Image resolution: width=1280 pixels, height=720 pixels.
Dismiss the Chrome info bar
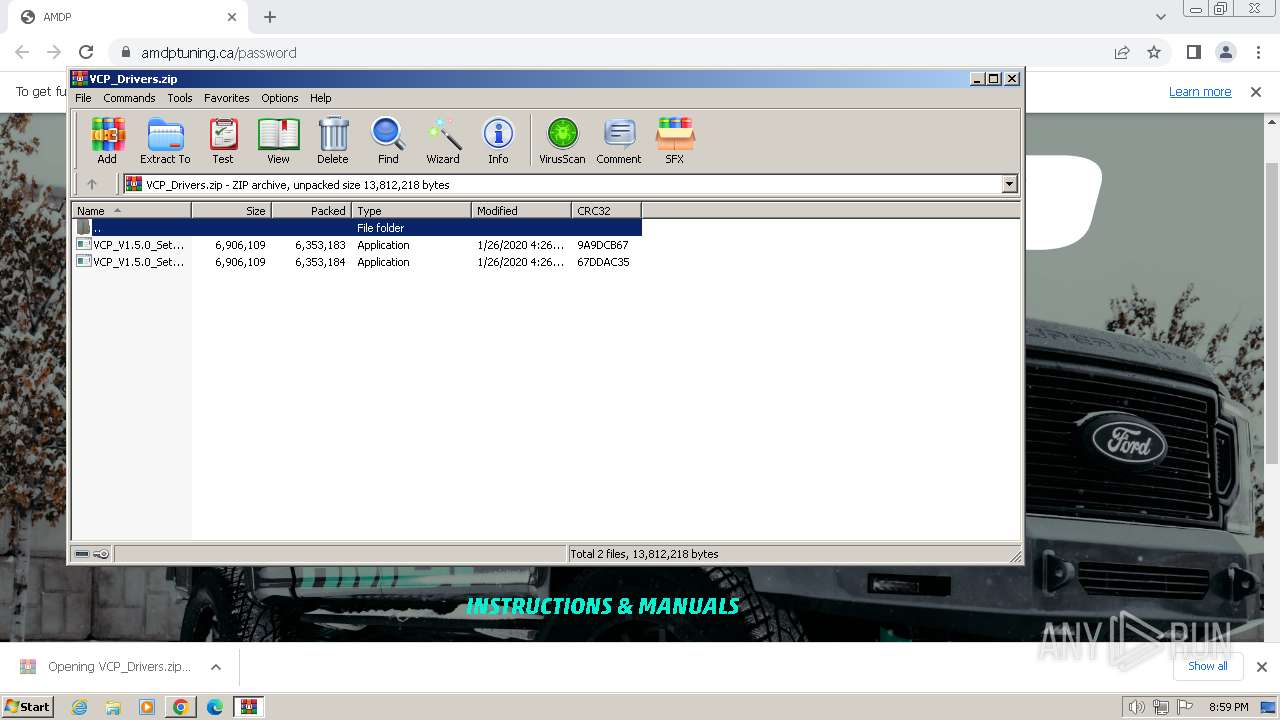(1256, 91)
